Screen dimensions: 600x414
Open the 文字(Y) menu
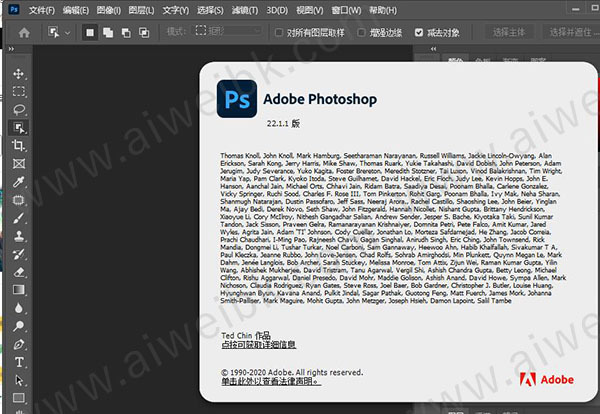176,10
